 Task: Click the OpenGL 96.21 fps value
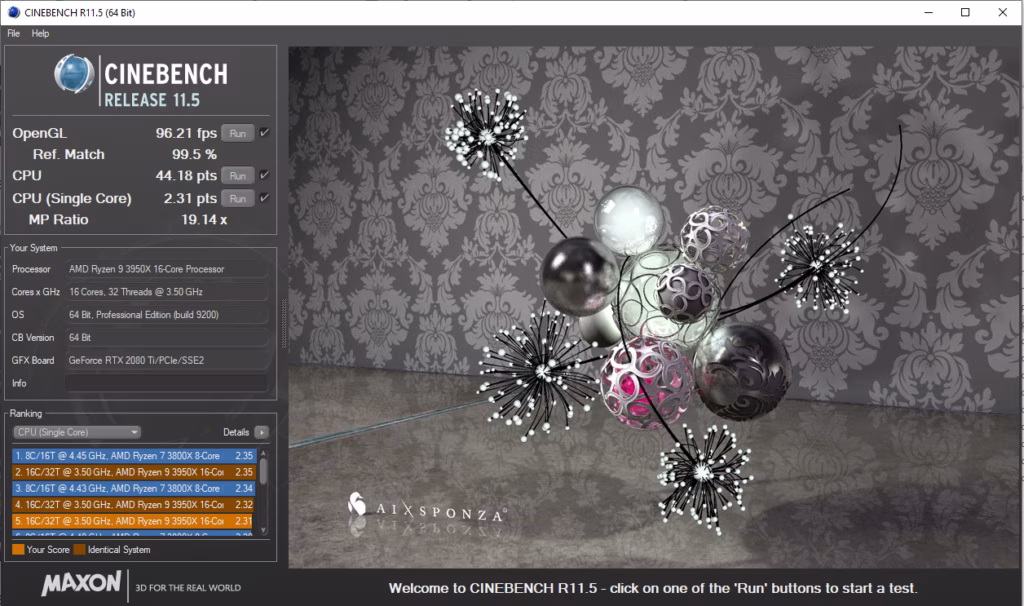pos(186,133)
